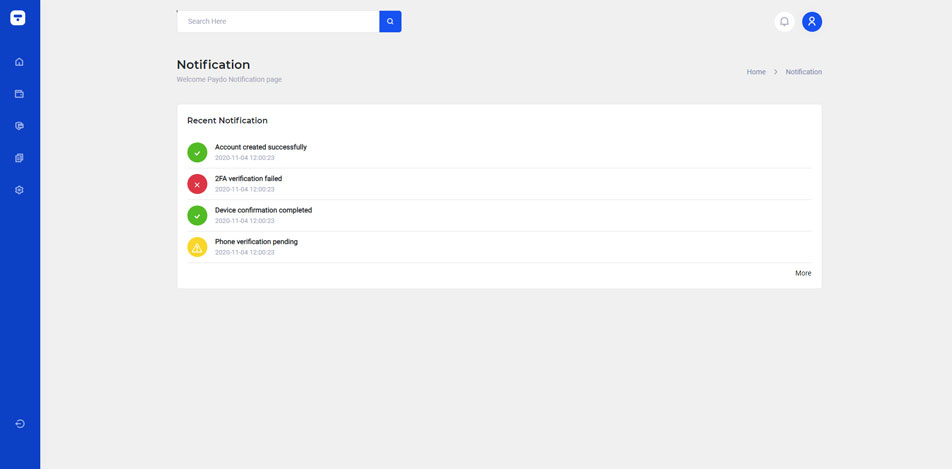The image size is (952, 469).
Task: Open 'Account created successfully' notification
Action: click(261, 147)
